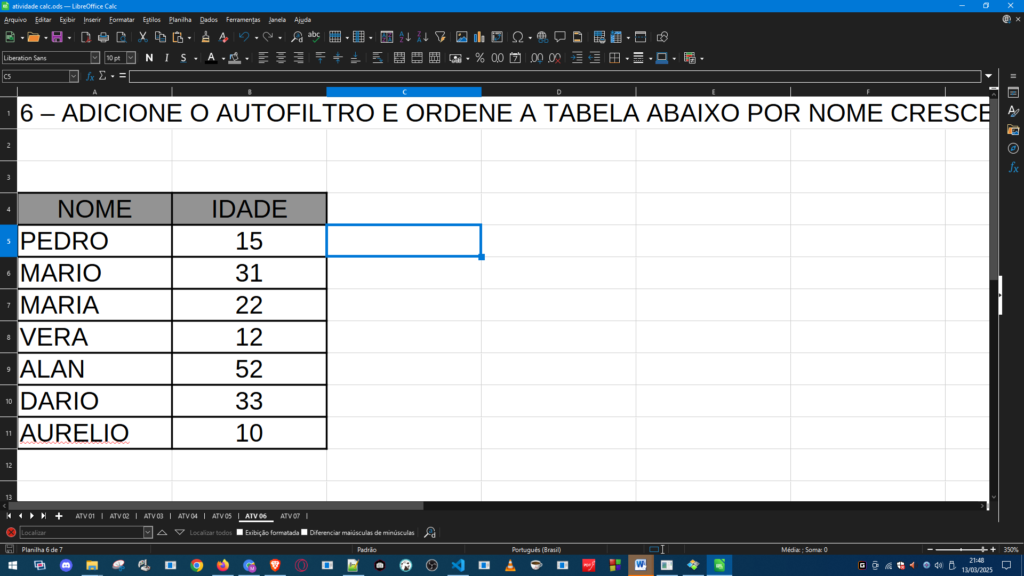1024x576 pixels.
Task: Click the Function Wizard fx icon
Action: point(90,76)
